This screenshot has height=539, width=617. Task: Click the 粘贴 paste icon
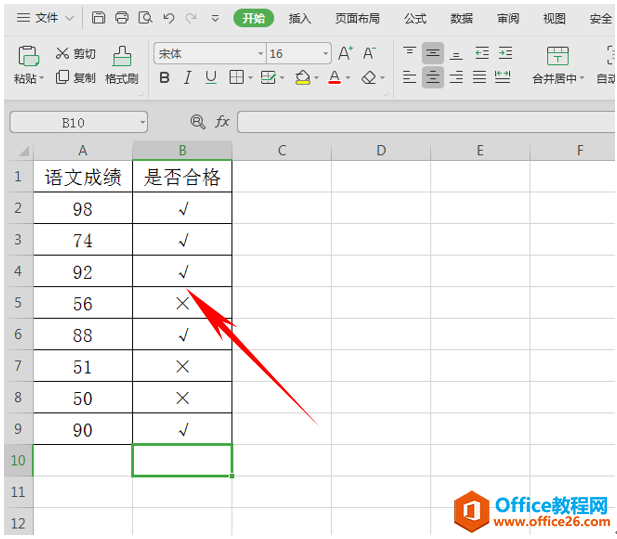(x=28, y=56)
